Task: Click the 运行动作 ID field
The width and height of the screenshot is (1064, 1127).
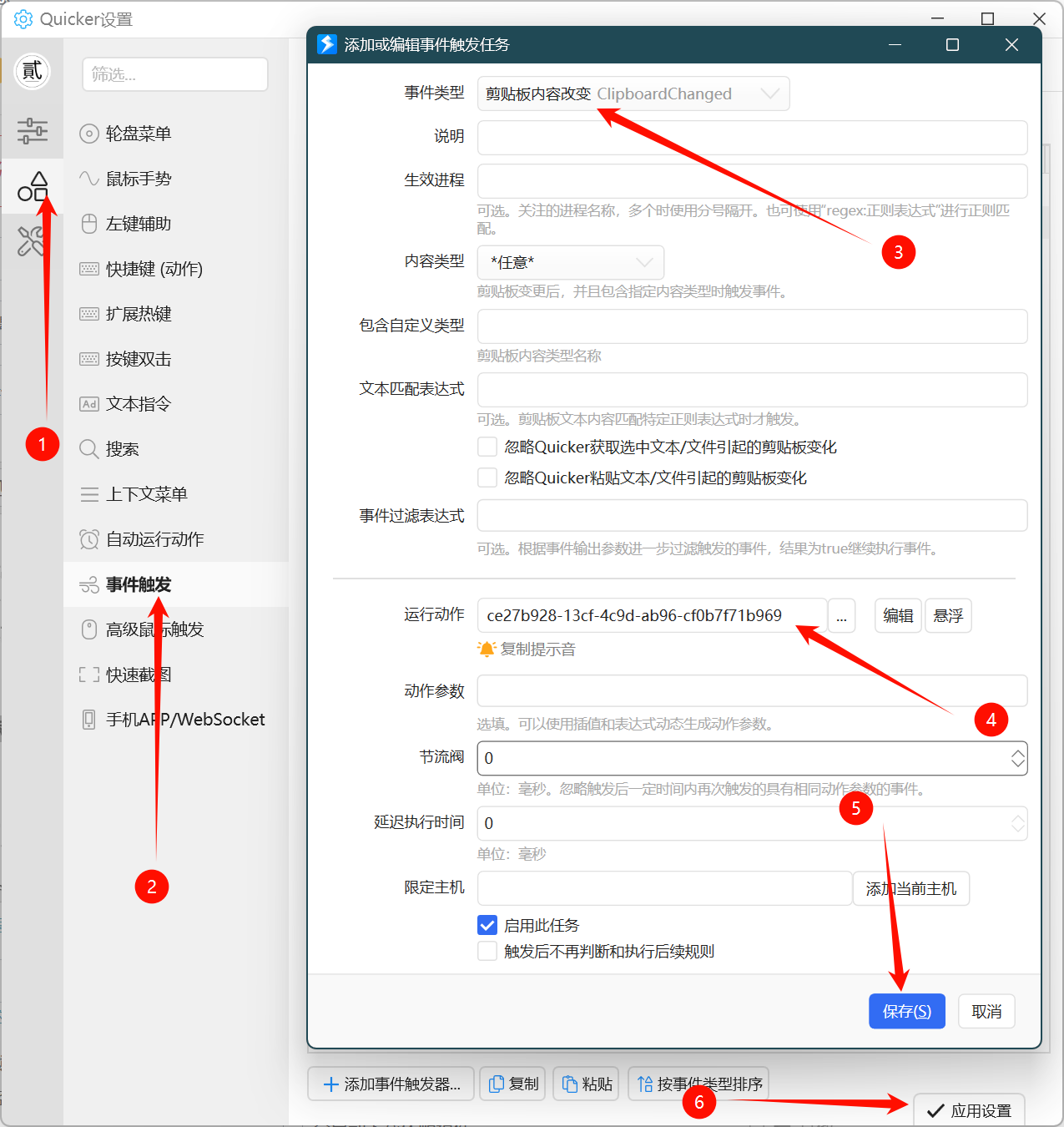Action: tap(652, 615)
